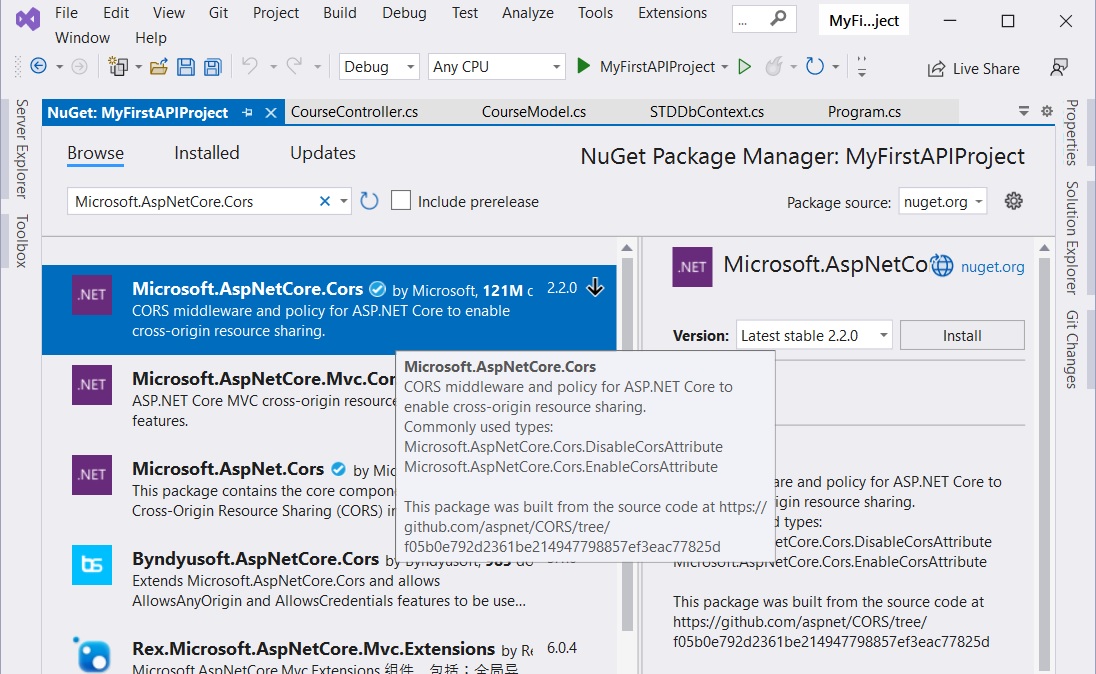The height and width of the screenshot is (674, 1096).
Task: Click the Redo toolbar icon
Action: 294,66
